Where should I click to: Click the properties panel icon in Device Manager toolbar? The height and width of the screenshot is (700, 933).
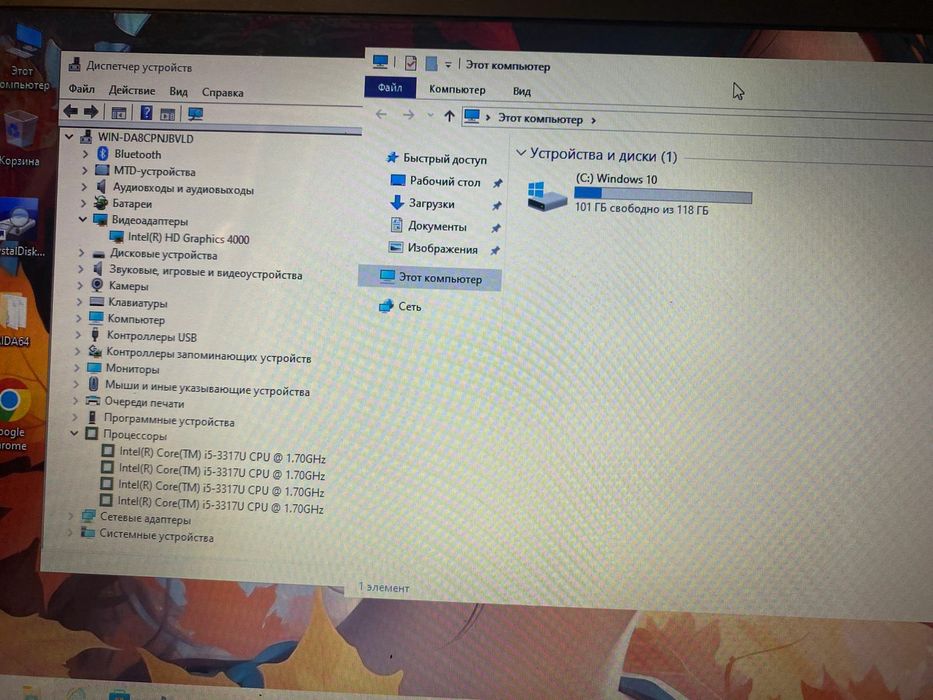tap(167, 113)
